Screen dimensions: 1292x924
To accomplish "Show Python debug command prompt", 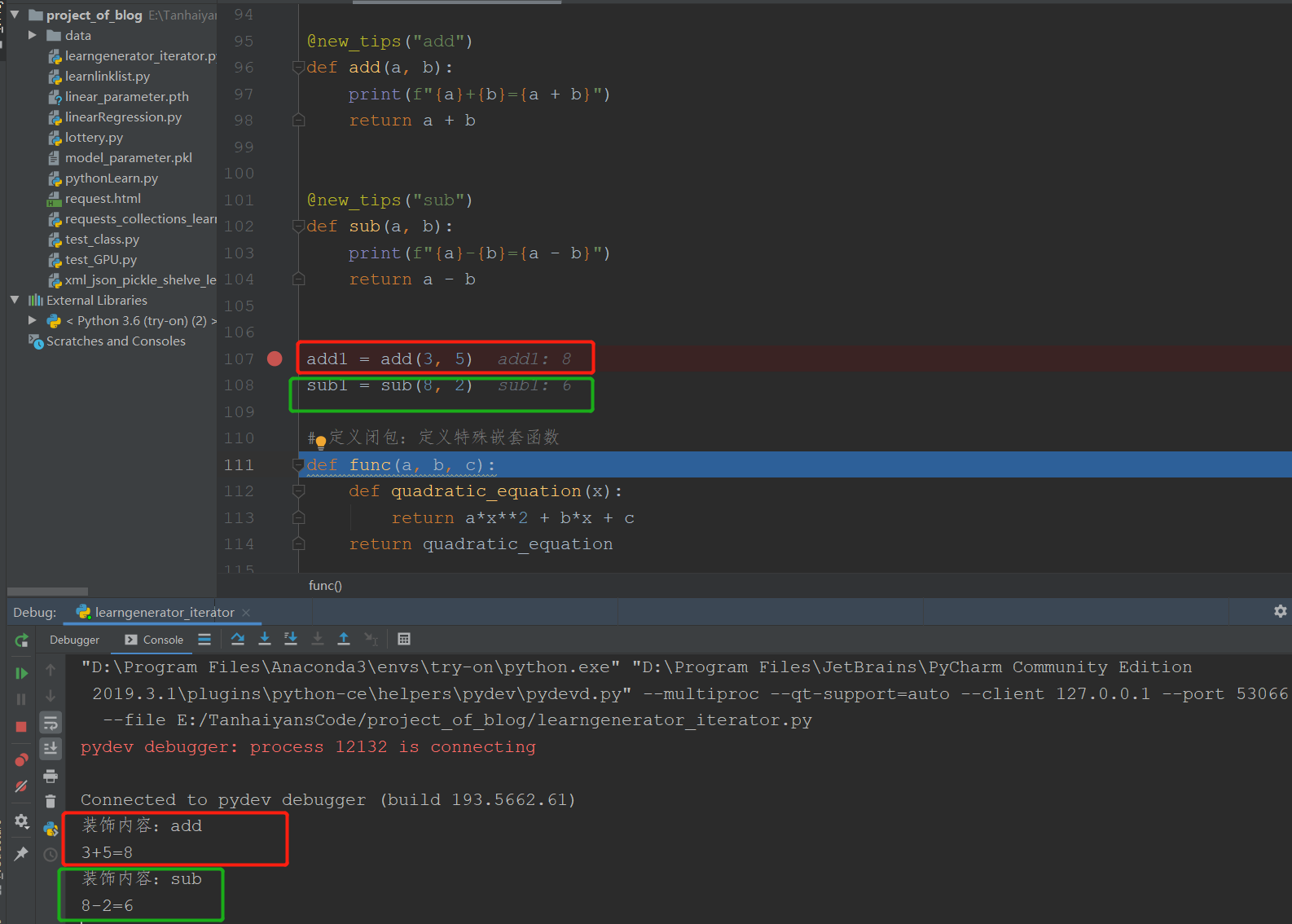I will pyautogui.click(x=51, y=829).
